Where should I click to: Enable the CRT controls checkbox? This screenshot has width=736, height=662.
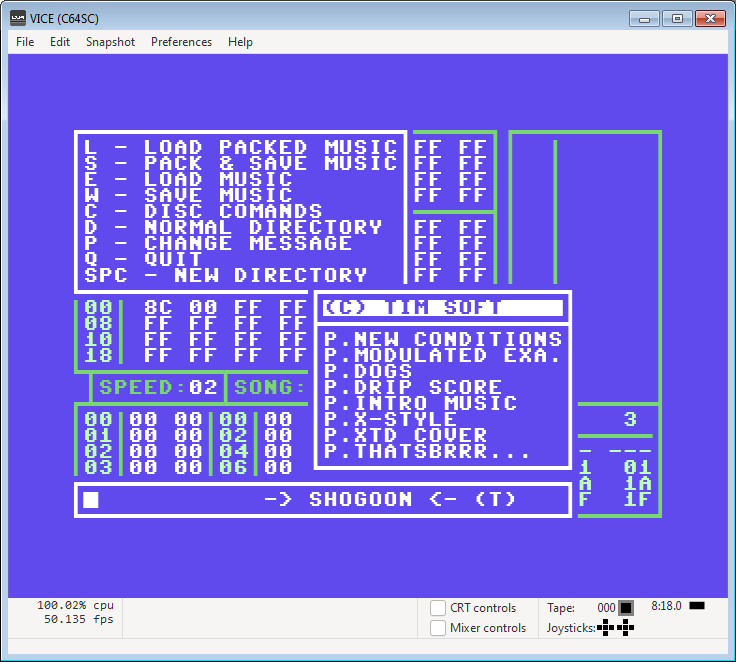(437, 608)
